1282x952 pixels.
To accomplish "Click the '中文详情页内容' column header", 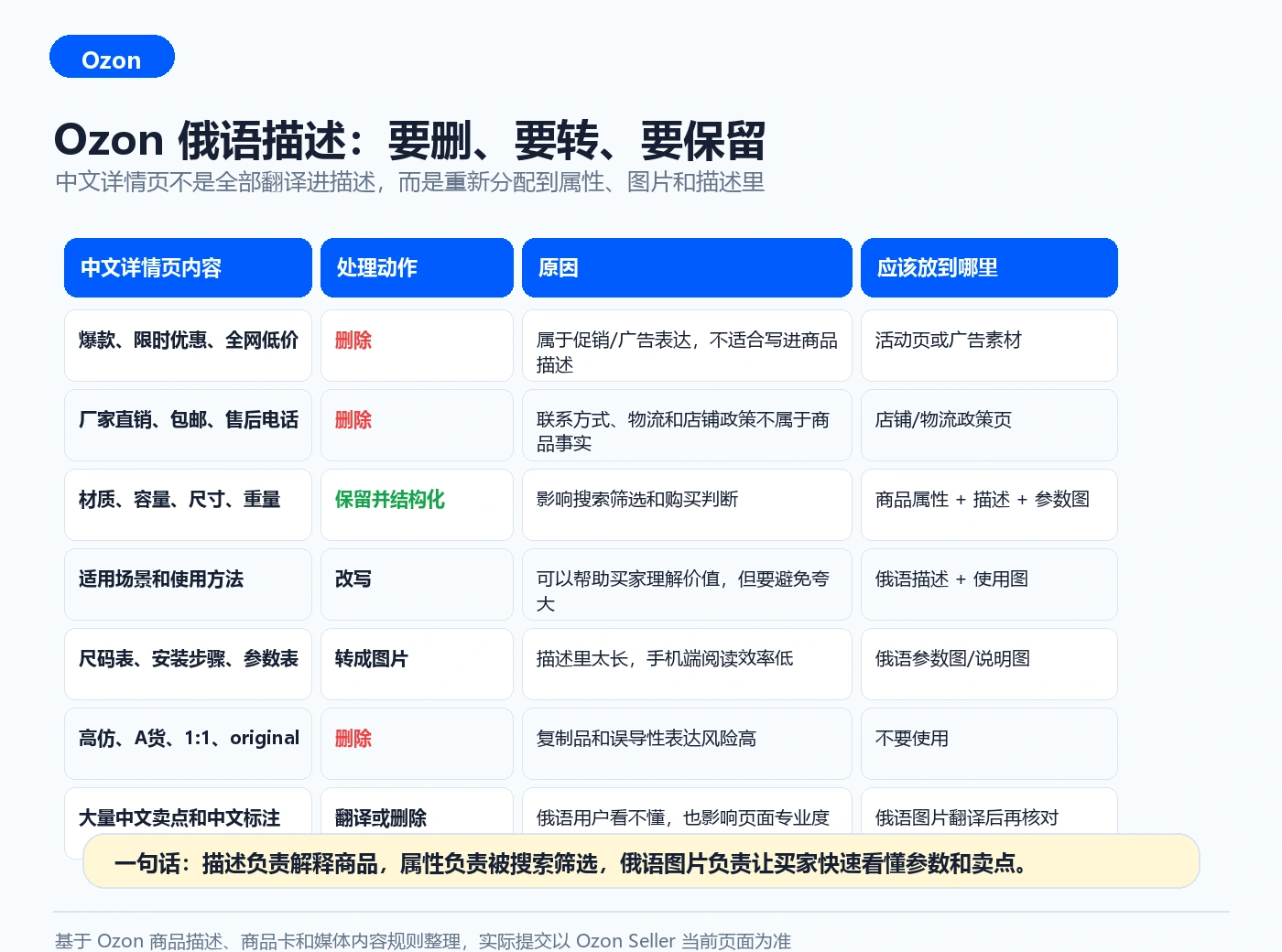I will 188,267.
